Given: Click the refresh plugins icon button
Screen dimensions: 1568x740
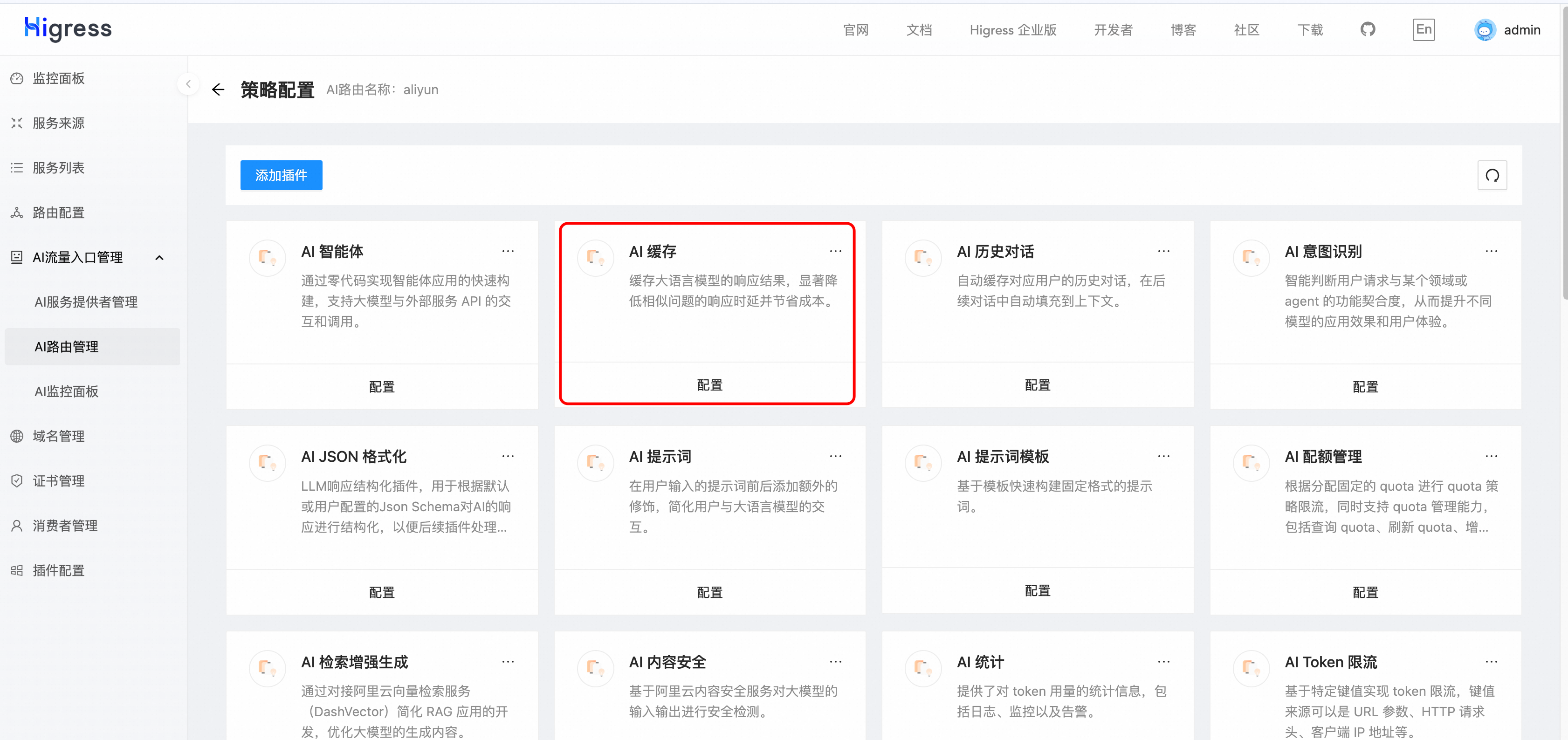Looking at the screenshot, I should click(1492, 176).
